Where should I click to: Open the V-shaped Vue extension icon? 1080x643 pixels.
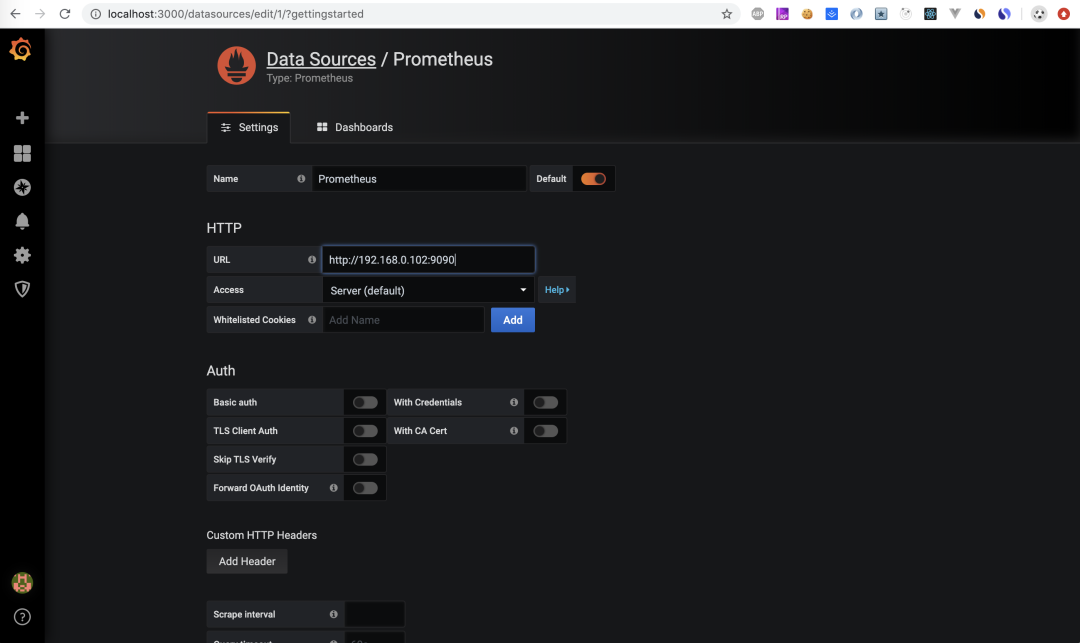(955, 14)
